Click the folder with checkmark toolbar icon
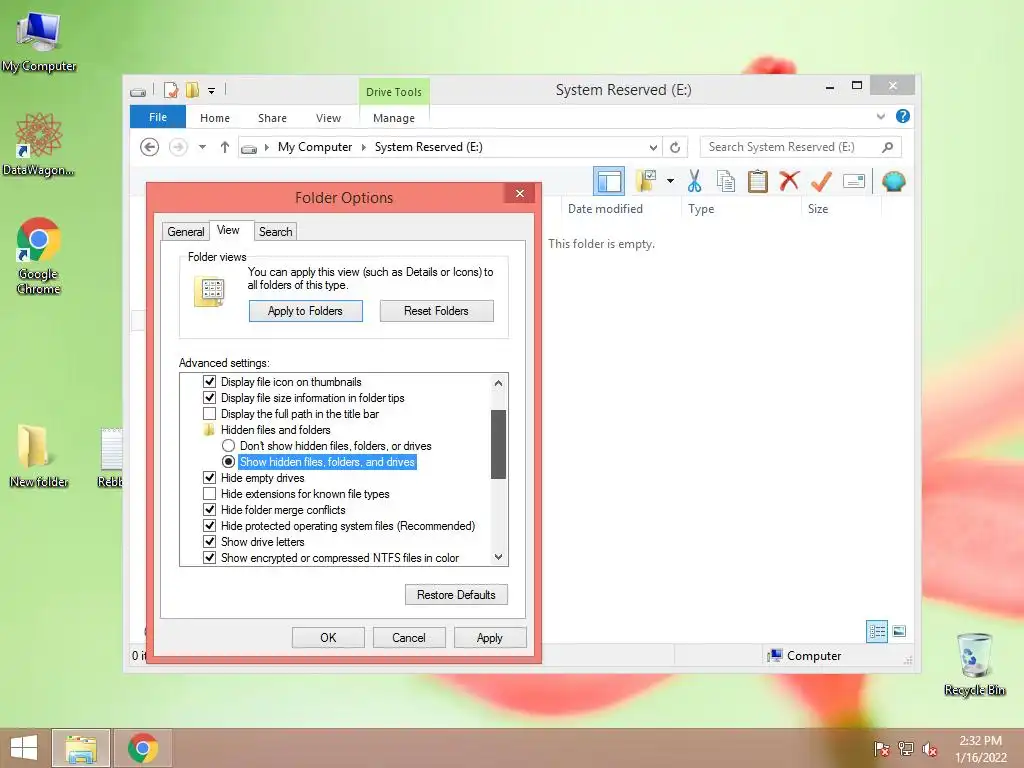1024x768 pixels. point(645,181)
